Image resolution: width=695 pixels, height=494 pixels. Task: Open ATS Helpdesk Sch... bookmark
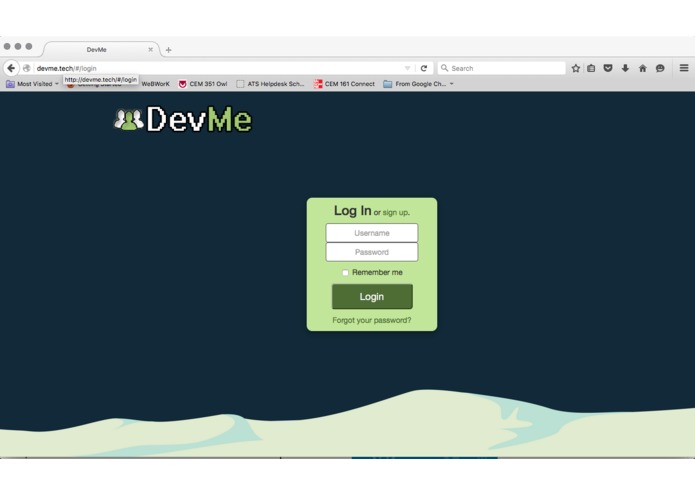coord(270,84)
